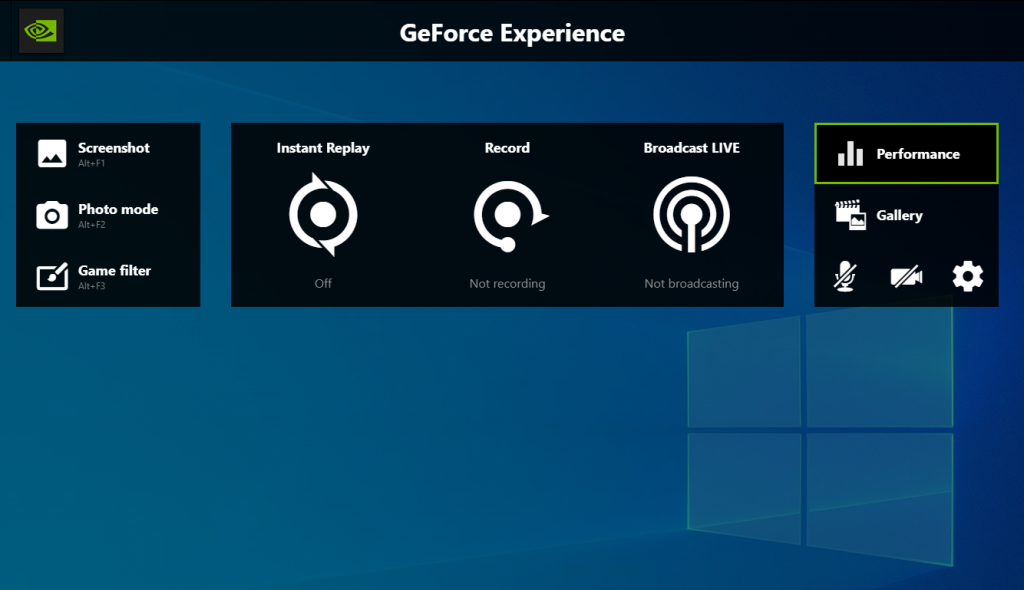
Task: Enable the webcam
Action: (x=906, y=275)
